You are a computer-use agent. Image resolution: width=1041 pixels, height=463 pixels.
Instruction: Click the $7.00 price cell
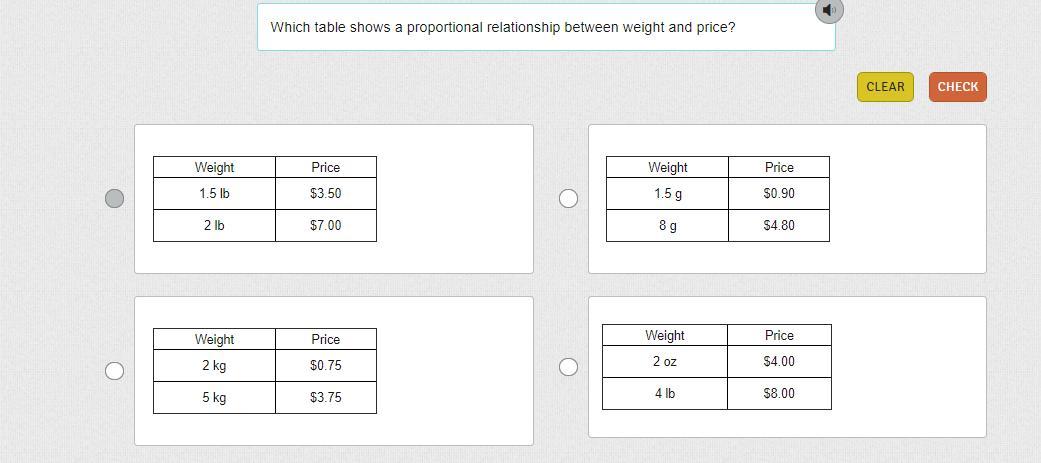(x=326, y=225)
